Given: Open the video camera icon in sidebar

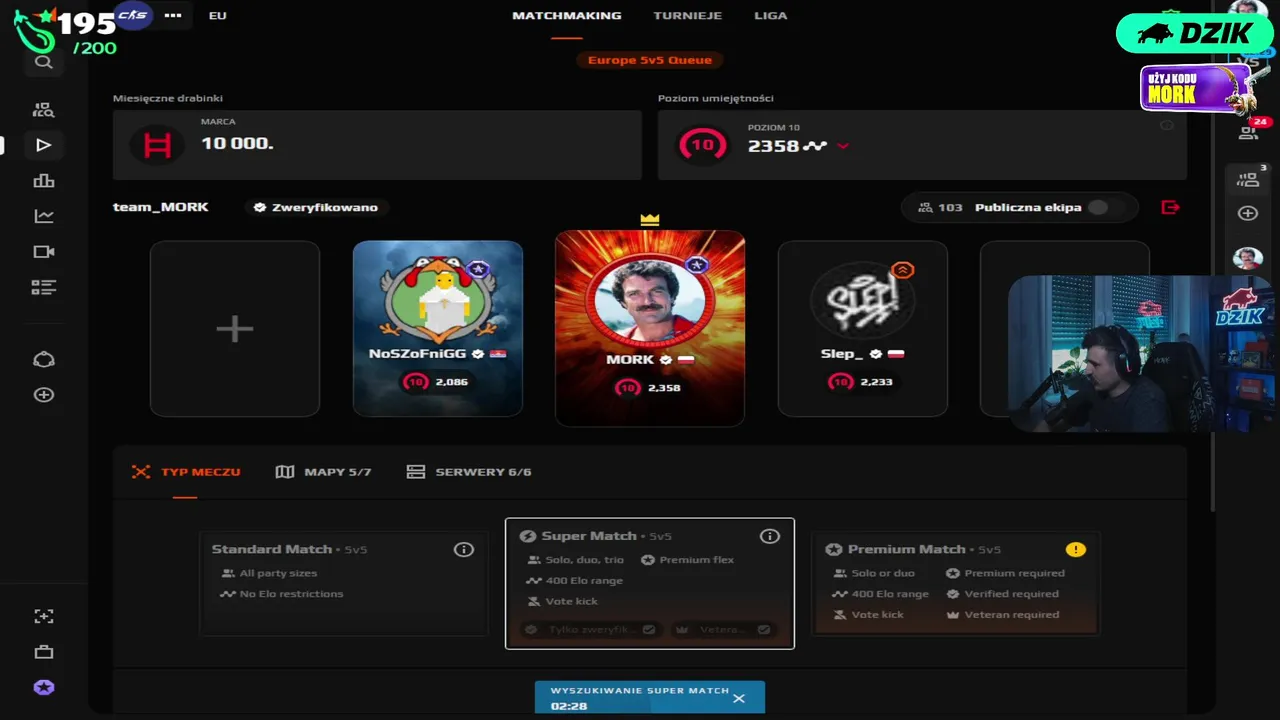Looking at the screenshot, I should click(43, 252).
